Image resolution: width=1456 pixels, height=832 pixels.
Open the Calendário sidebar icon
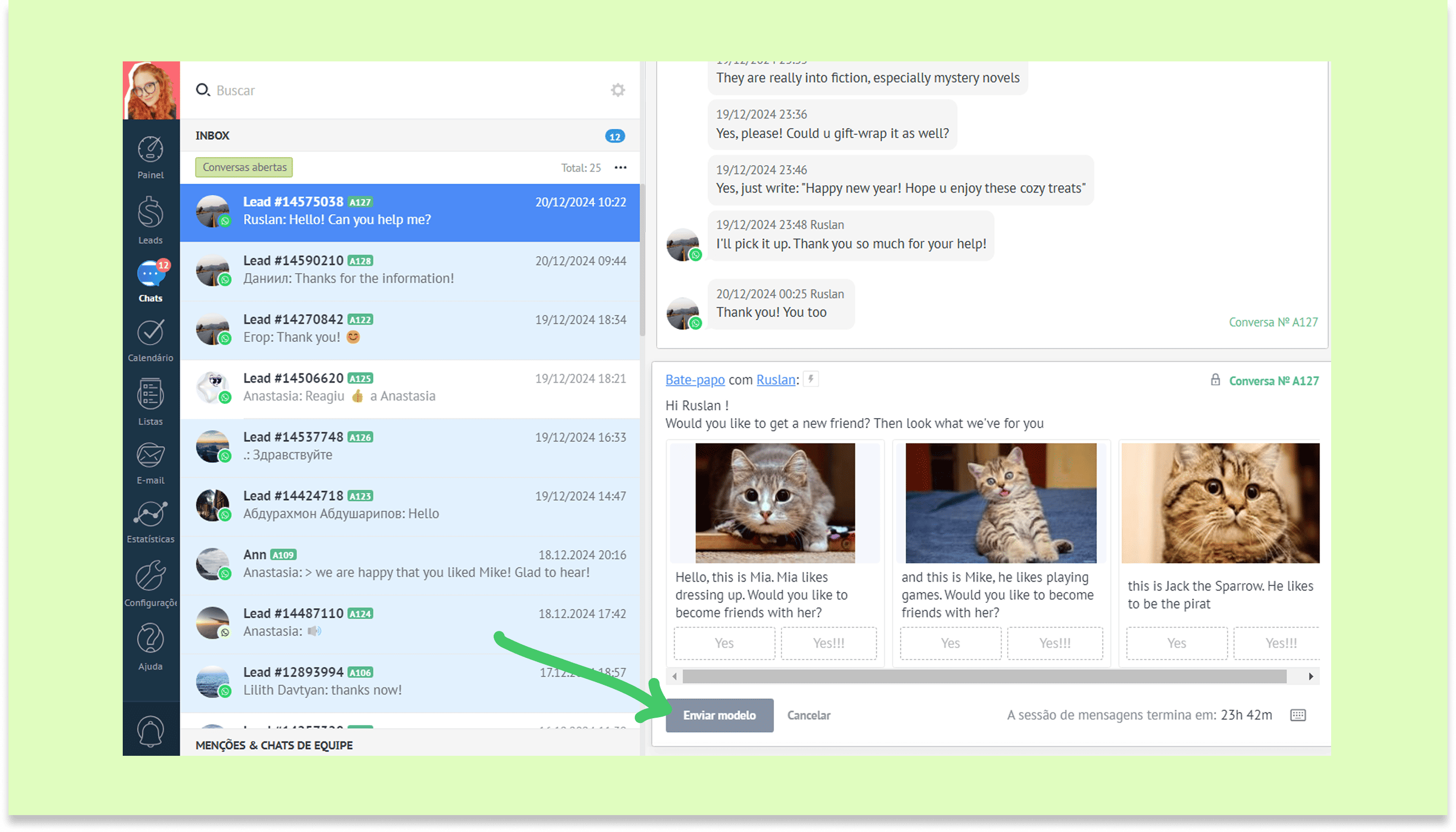click(150, 332)
